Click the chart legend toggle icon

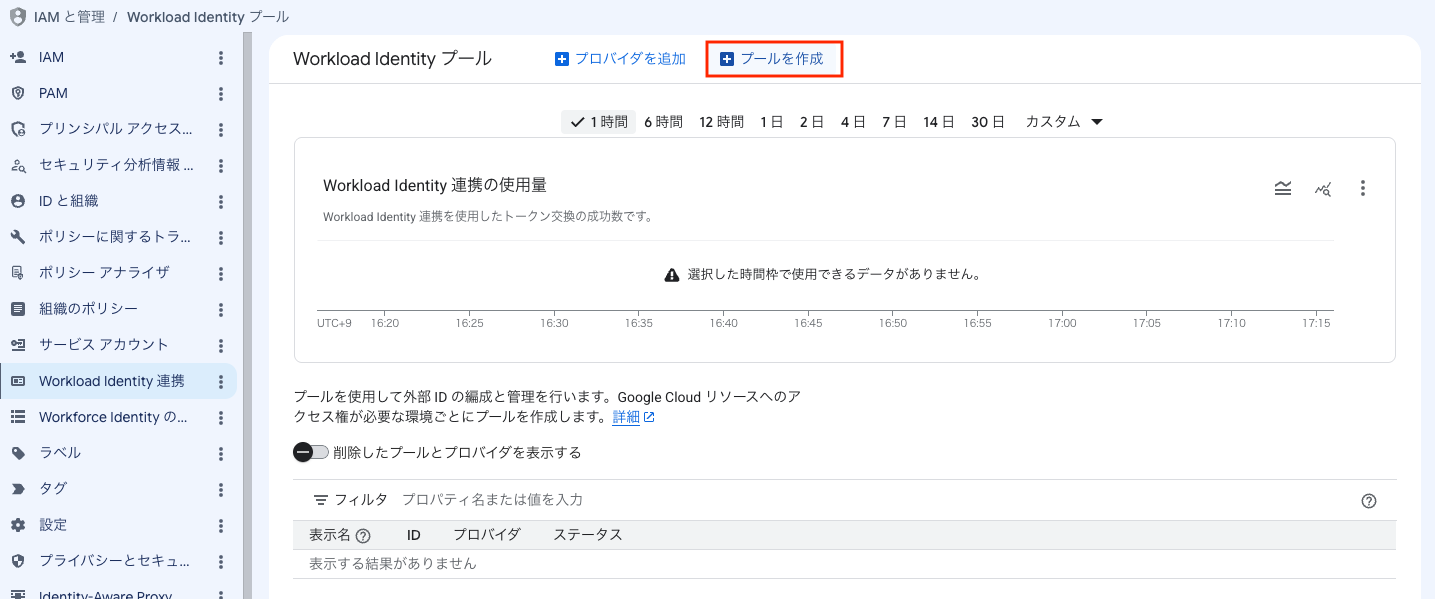pos(1283,188)
